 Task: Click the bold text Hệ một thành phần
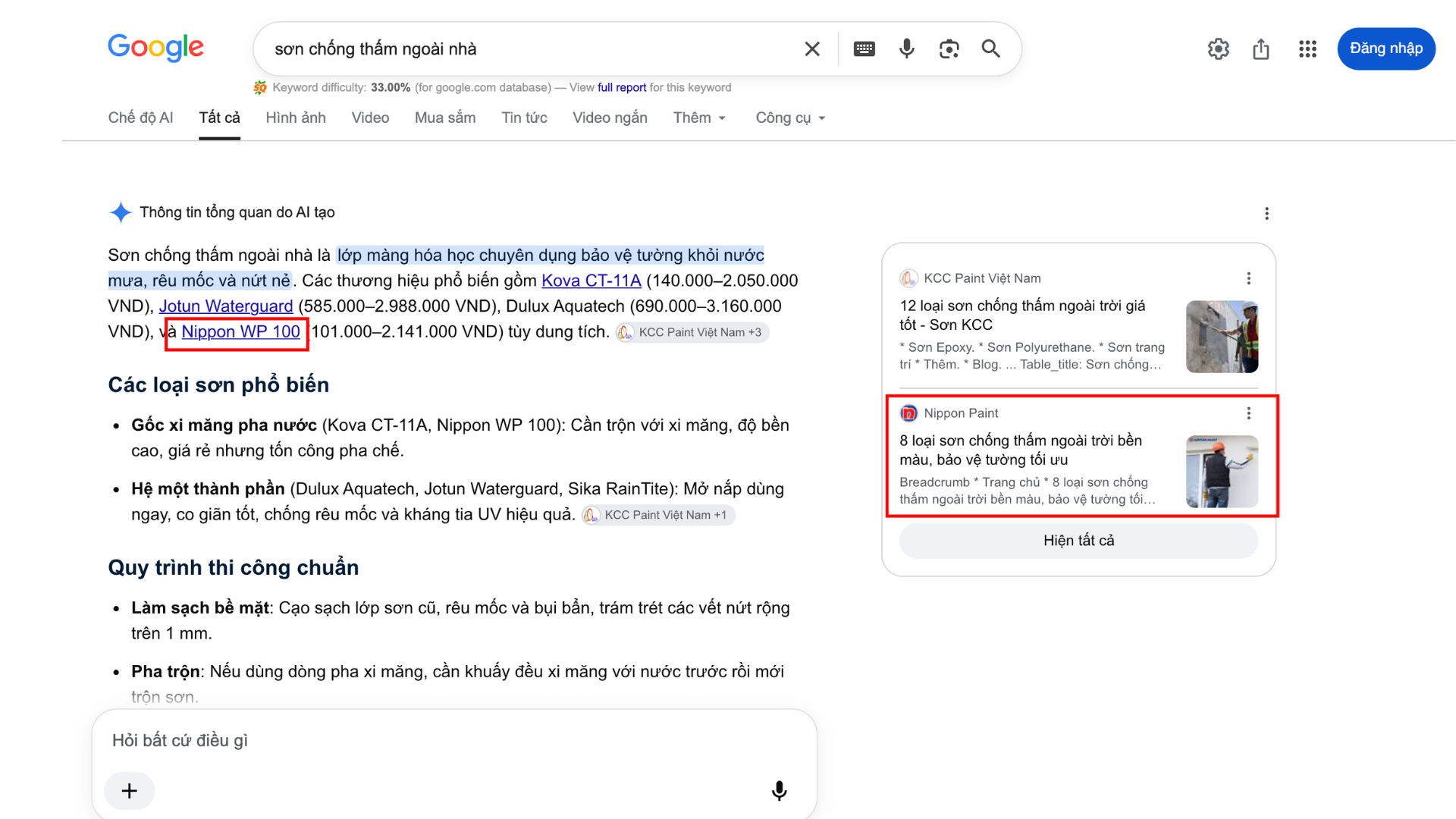(x=208, y=489)
